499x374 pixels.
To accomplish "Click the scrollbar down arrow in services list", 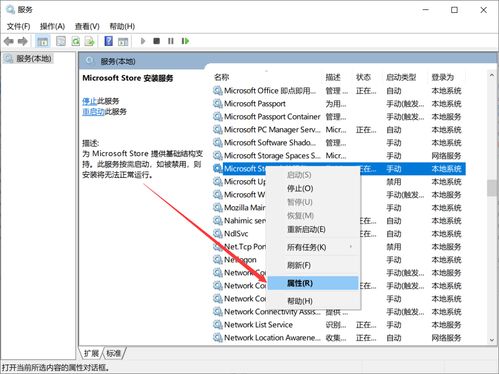I will pyautogui.click(x=492, y=340).
